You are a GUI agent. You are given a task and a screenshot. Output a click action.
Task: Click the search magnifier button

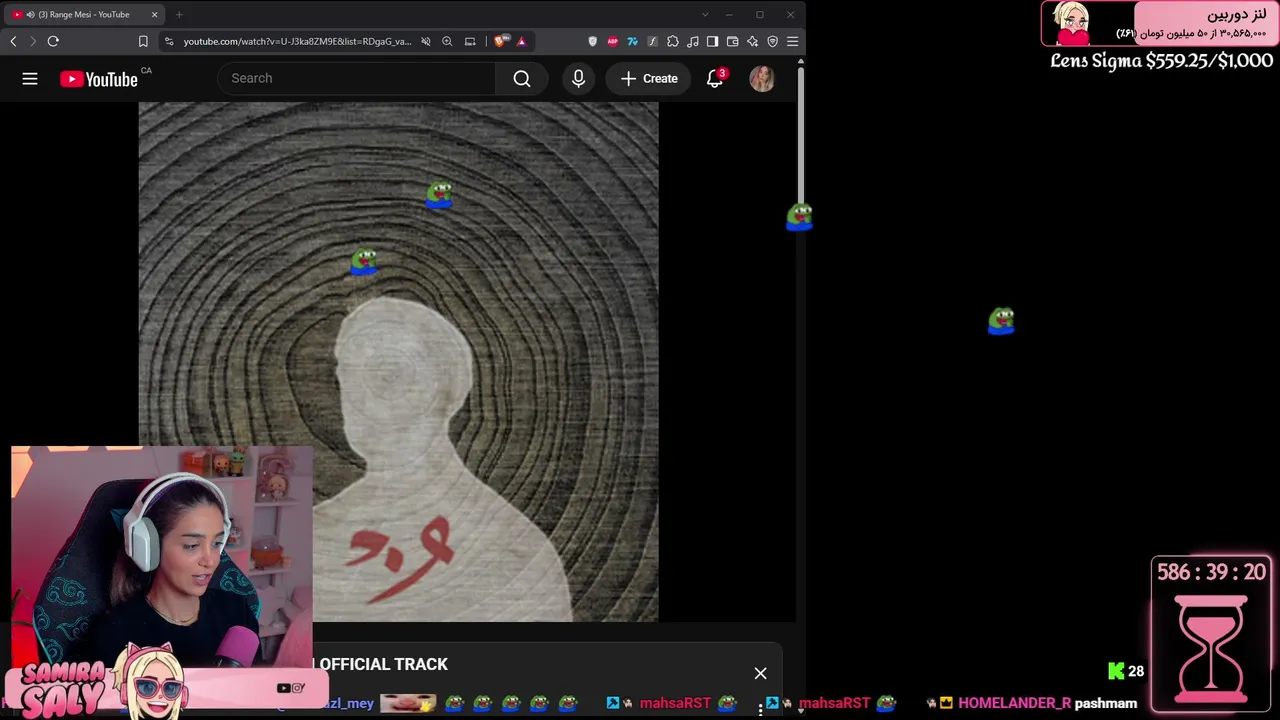click(x=522, y=78)
